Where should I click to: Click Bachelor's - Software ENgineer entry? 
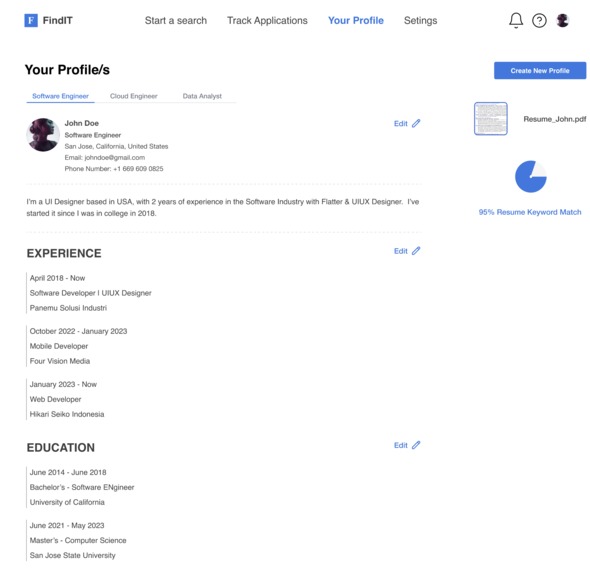click(x=82, y=487)
